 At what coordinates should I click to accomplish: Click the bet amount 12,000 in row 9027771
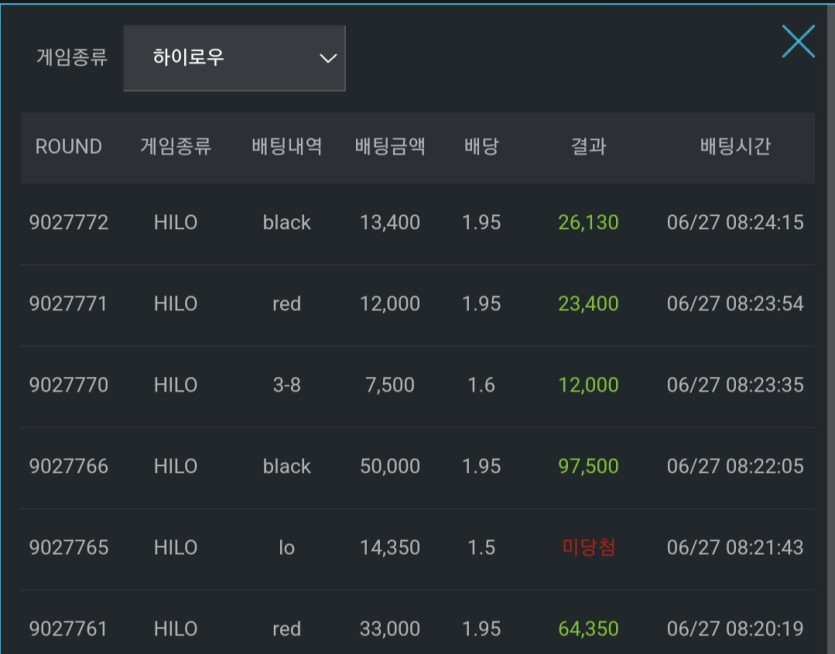point(390,304)
